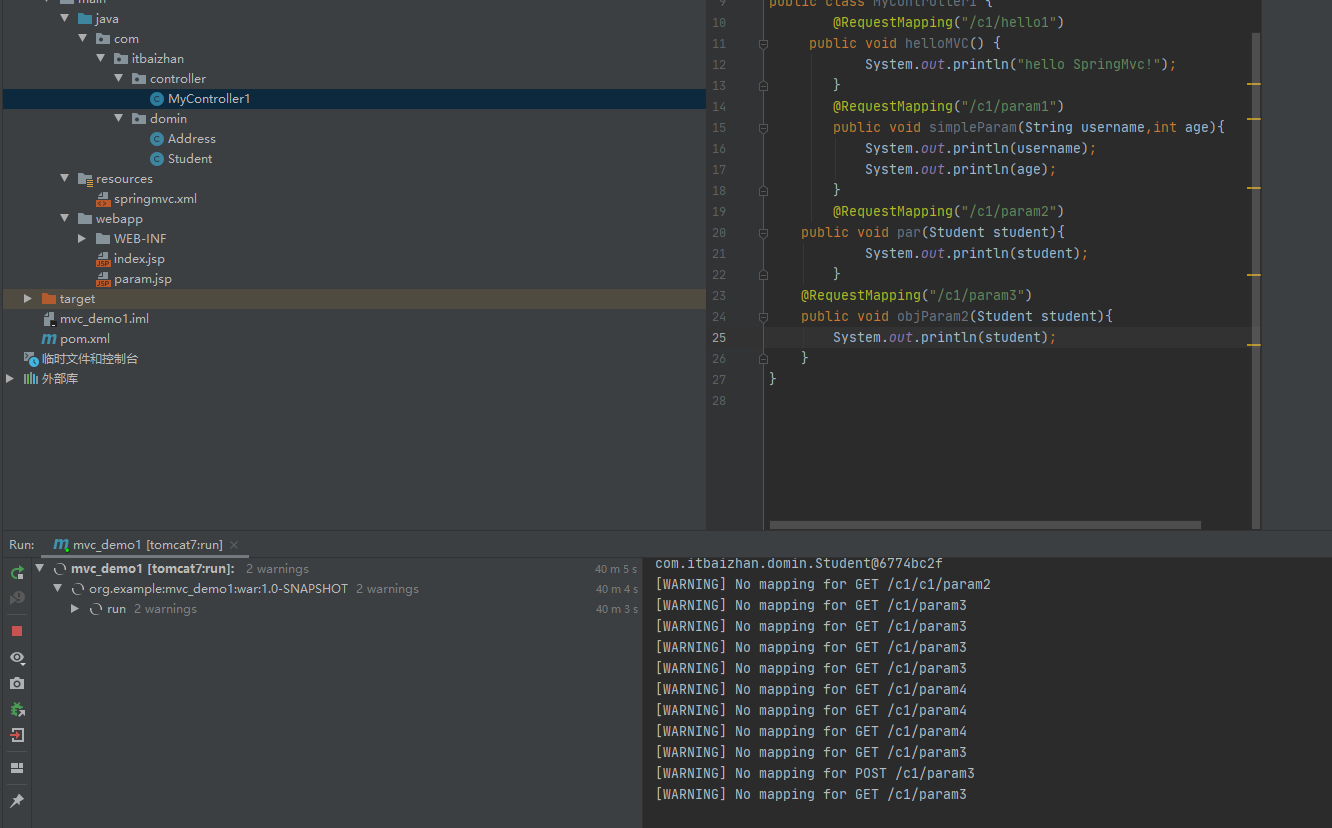Click the mvc_demo1.iml file icon
The height and width of the screenshot is (828, 1332).
(49, 319)
